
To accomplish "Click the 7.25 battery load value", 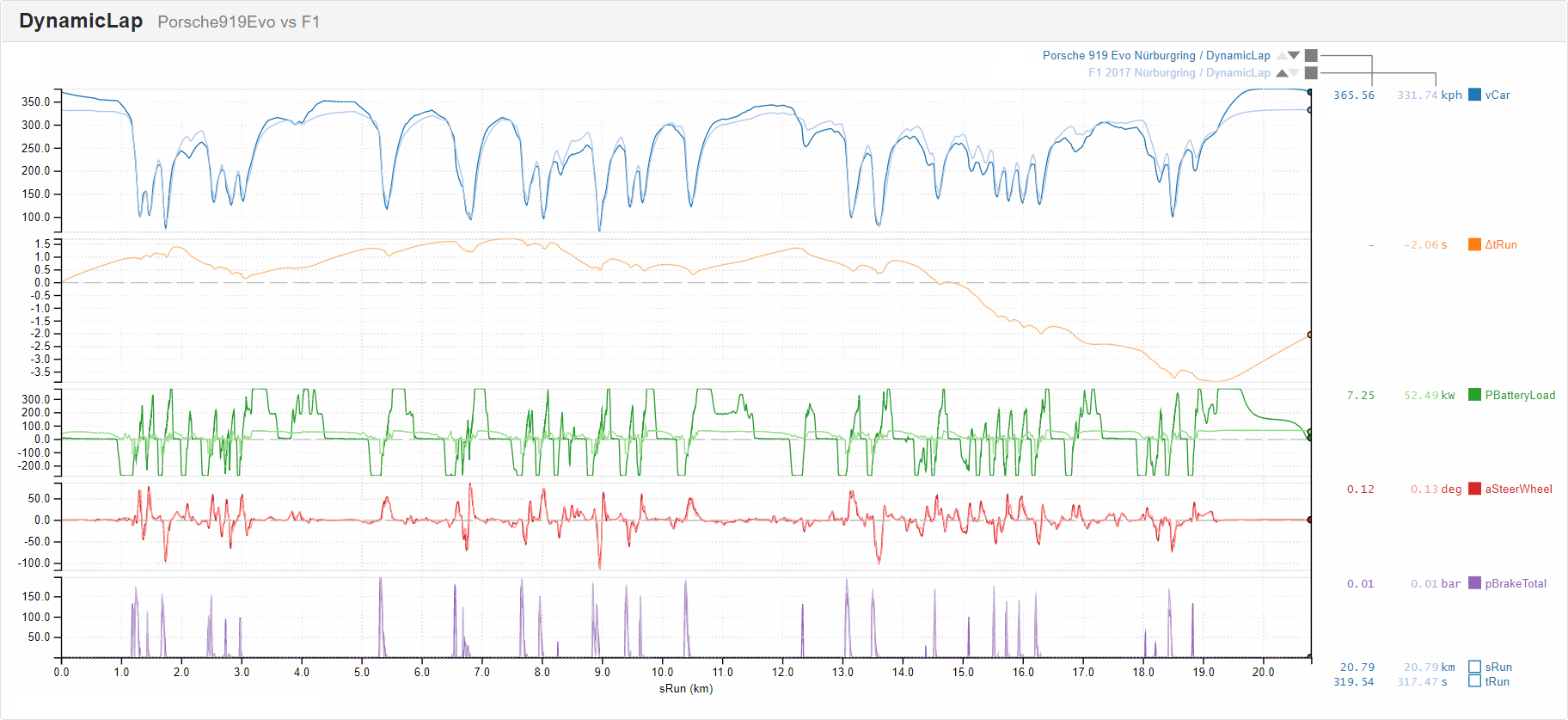I will click(1361, 396).
